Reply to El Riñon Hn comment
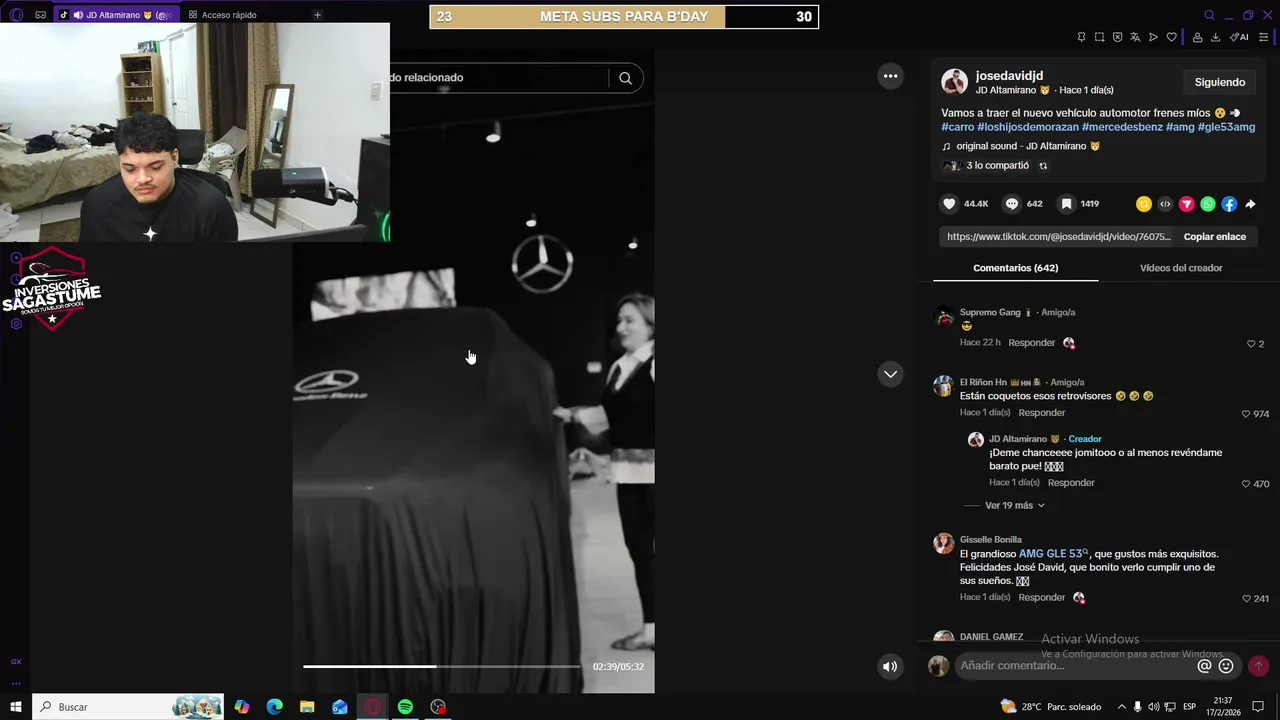1280x720 pixels. 1041,413
